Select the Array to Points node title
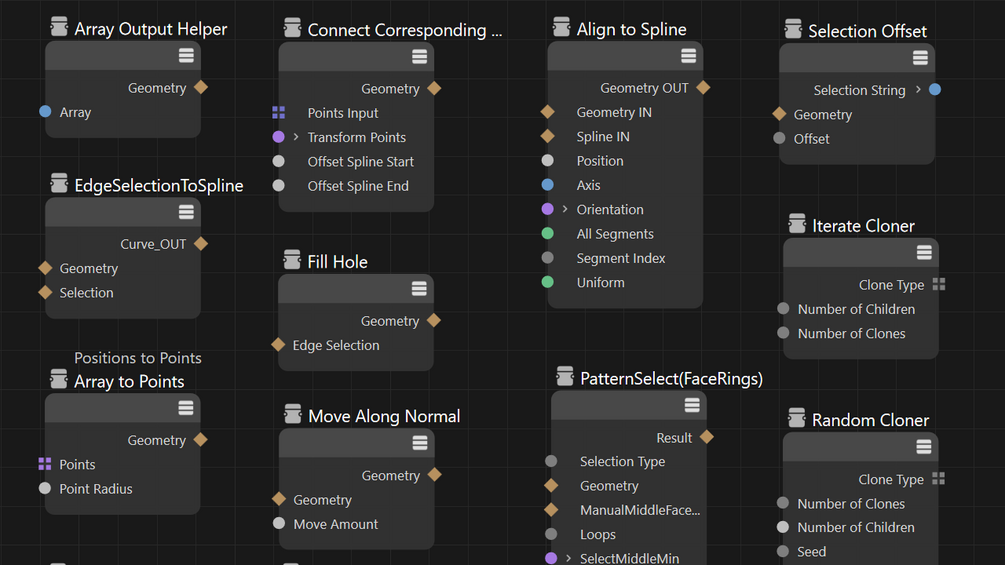The width and height of the screenshot is (1005, 565). click(129, 381)
